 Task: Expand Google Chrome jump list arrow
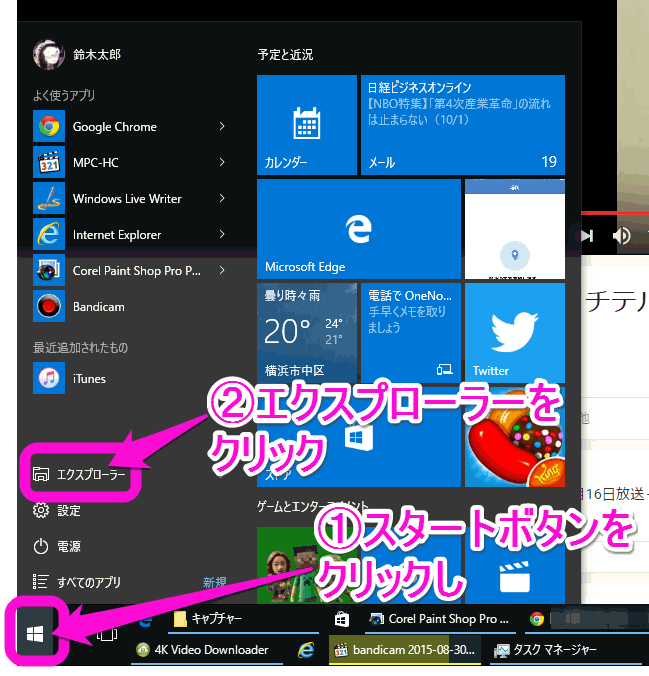pyautogui.click(x=222, y=127)
